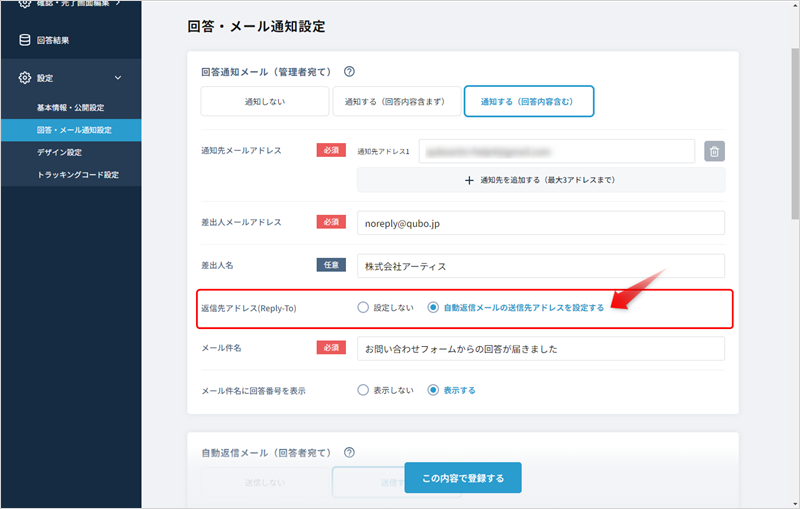Image resolution: width=800 pixels, height=509 pixels.
Task: Open トラッキングコード設定 menu item
Action: coord(77,175)
